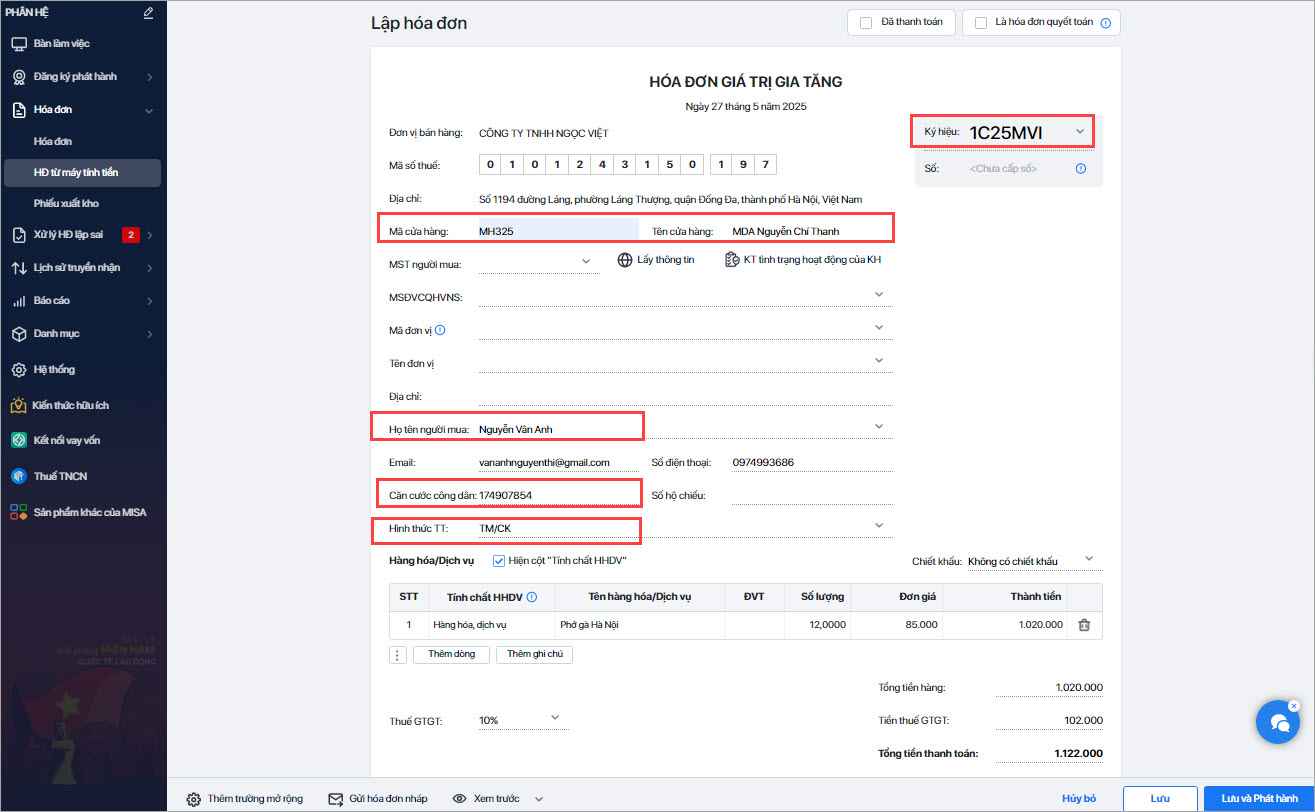Screen dimensions: 1315x812
Task: Click the Email input field
Action: [x=558, y=463]
